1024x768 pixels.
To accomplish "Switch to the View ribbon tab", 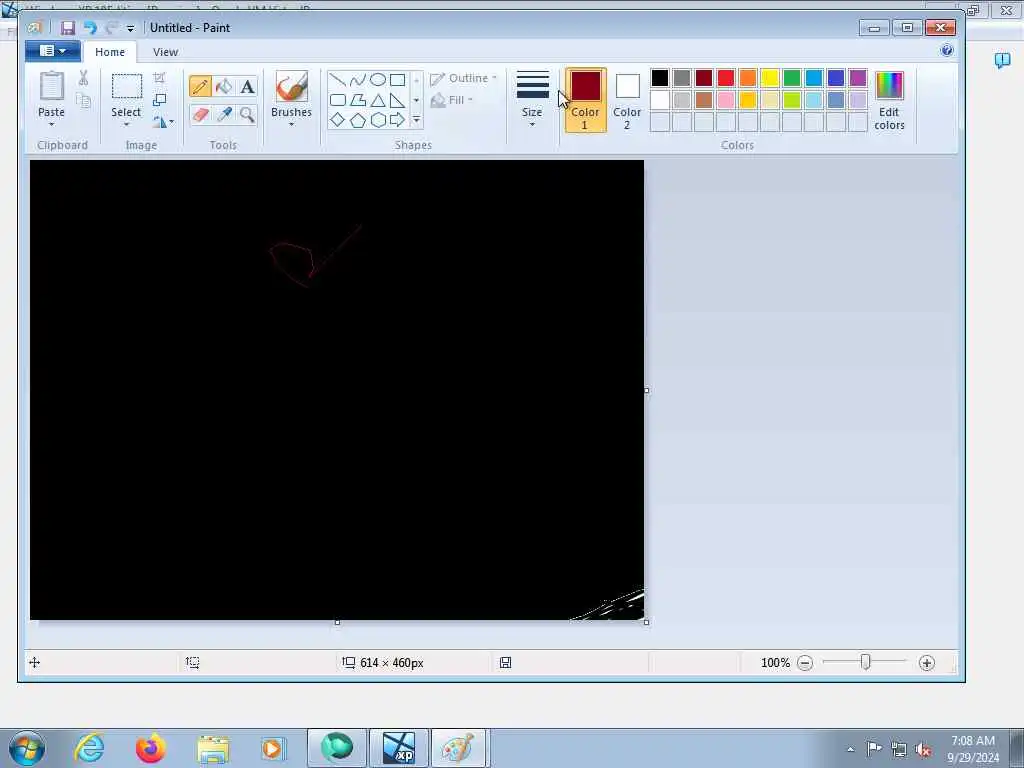I will tap(165, 52).
